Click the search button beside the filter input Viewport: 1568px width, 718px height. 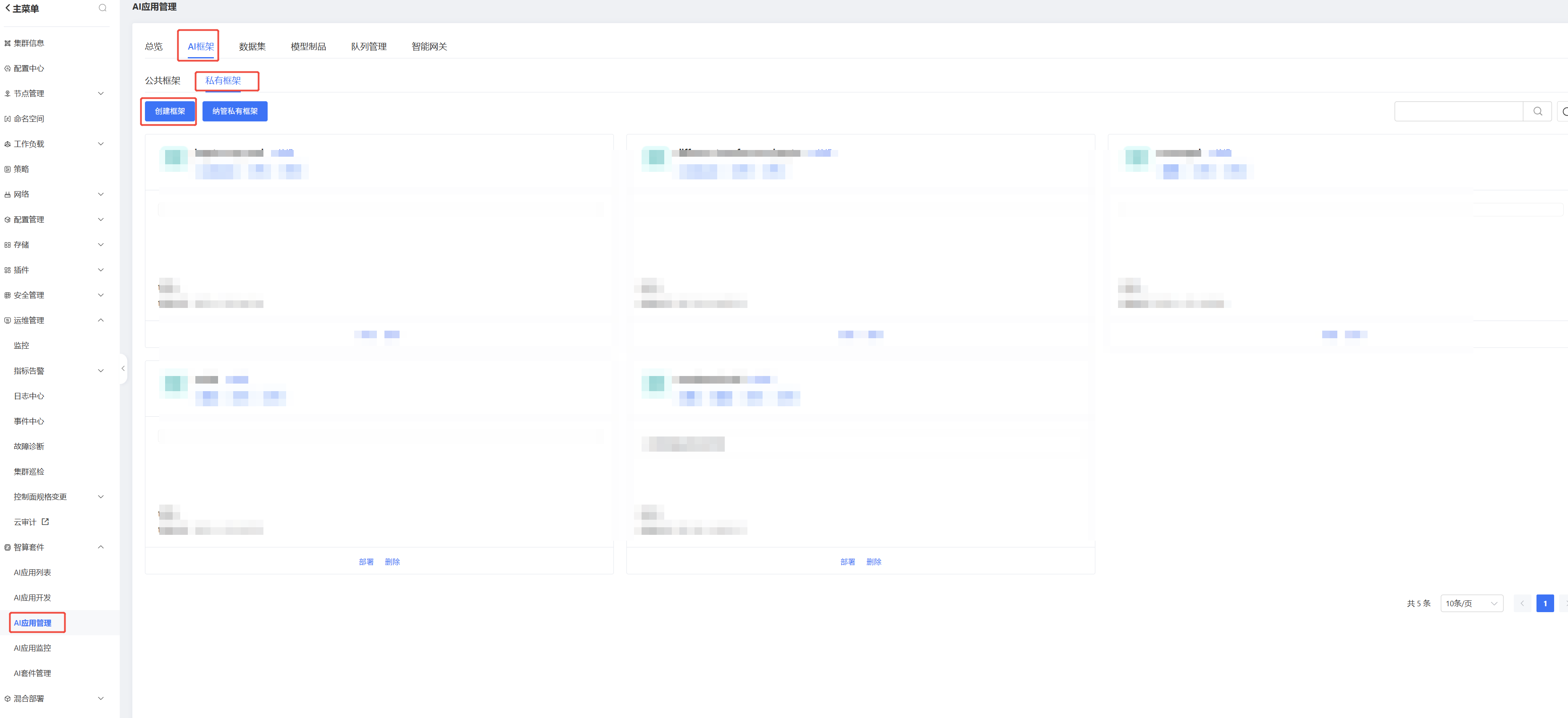(1537, 111)
